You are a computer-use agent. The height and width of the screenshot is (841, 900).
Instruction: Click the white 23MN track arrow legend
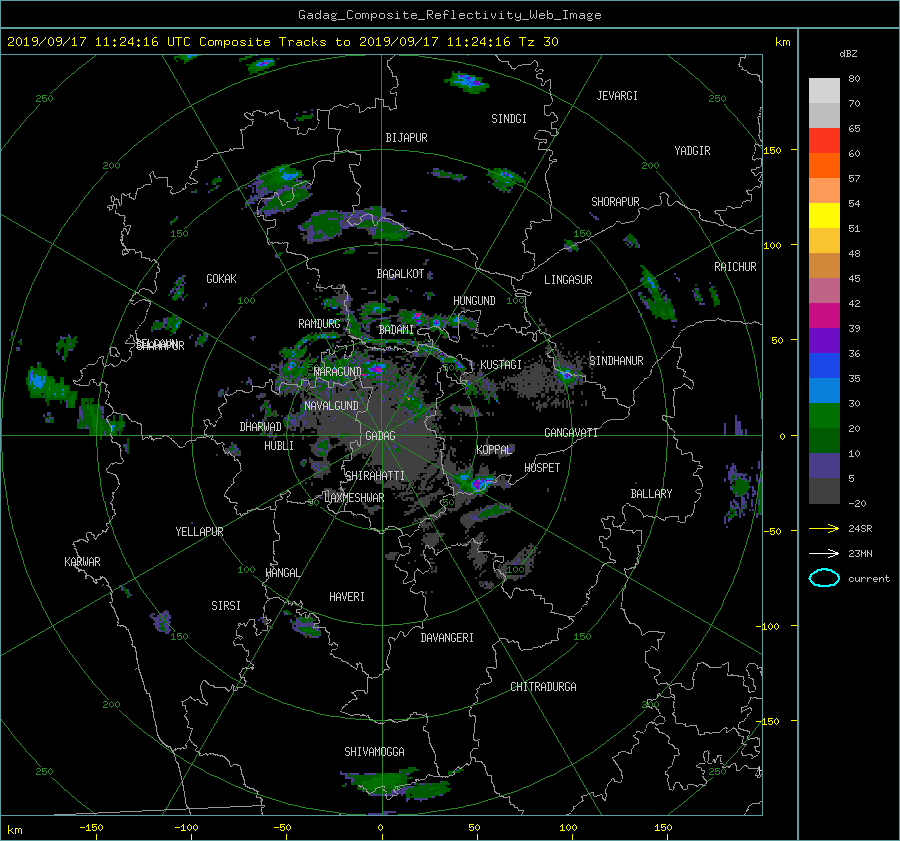click(x=824, y=553)
